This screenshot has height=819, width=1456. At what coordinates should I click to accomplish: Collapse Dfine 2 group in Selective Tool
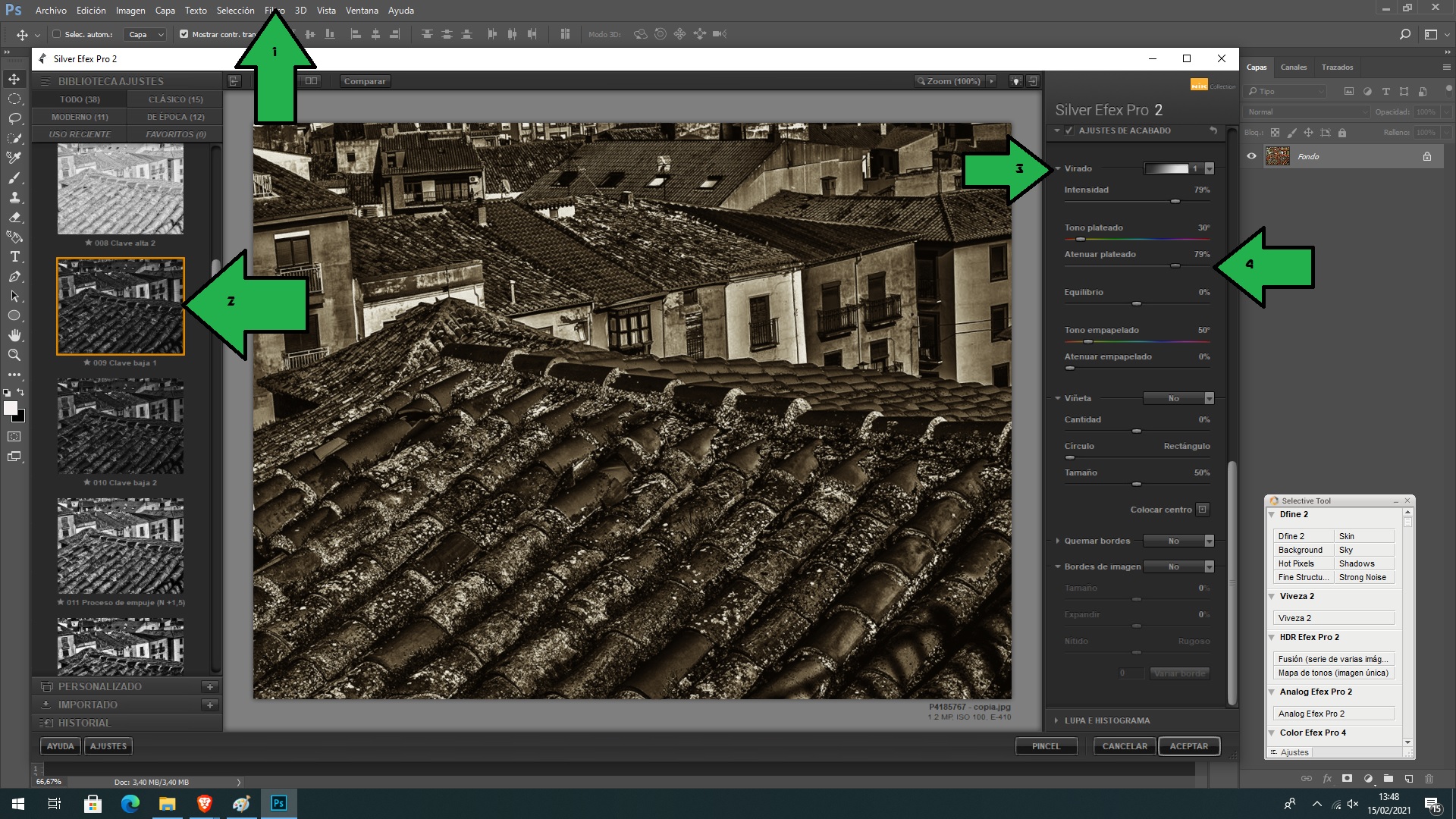click(1272, 514)
